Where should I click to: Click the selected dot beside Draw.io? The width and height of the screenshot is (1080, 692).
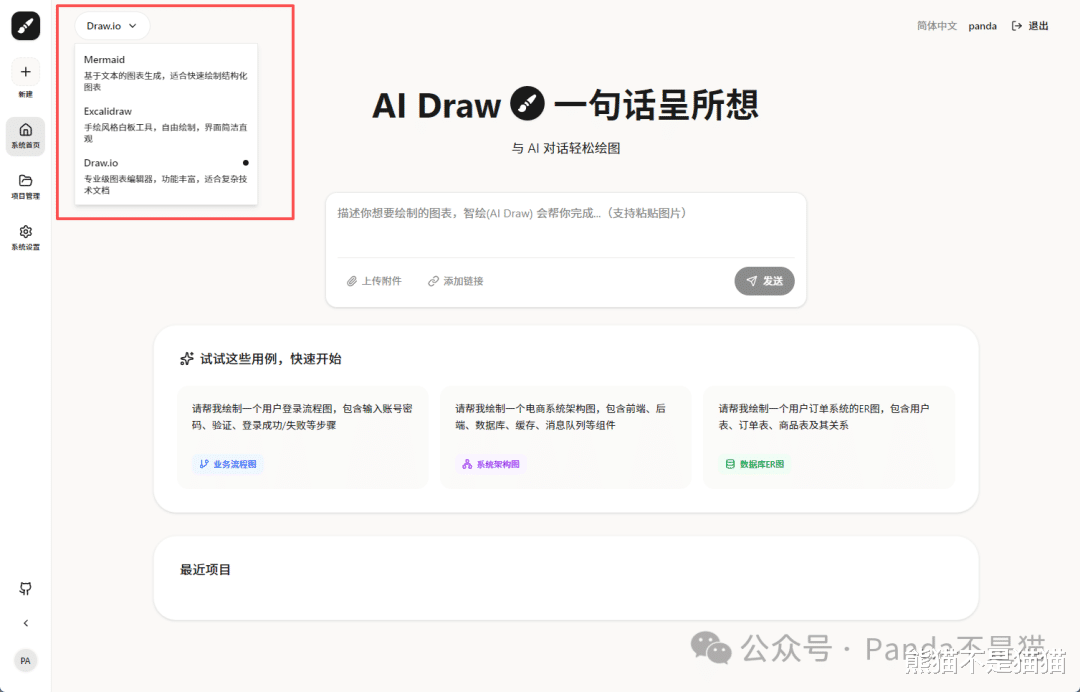(245, 163)
